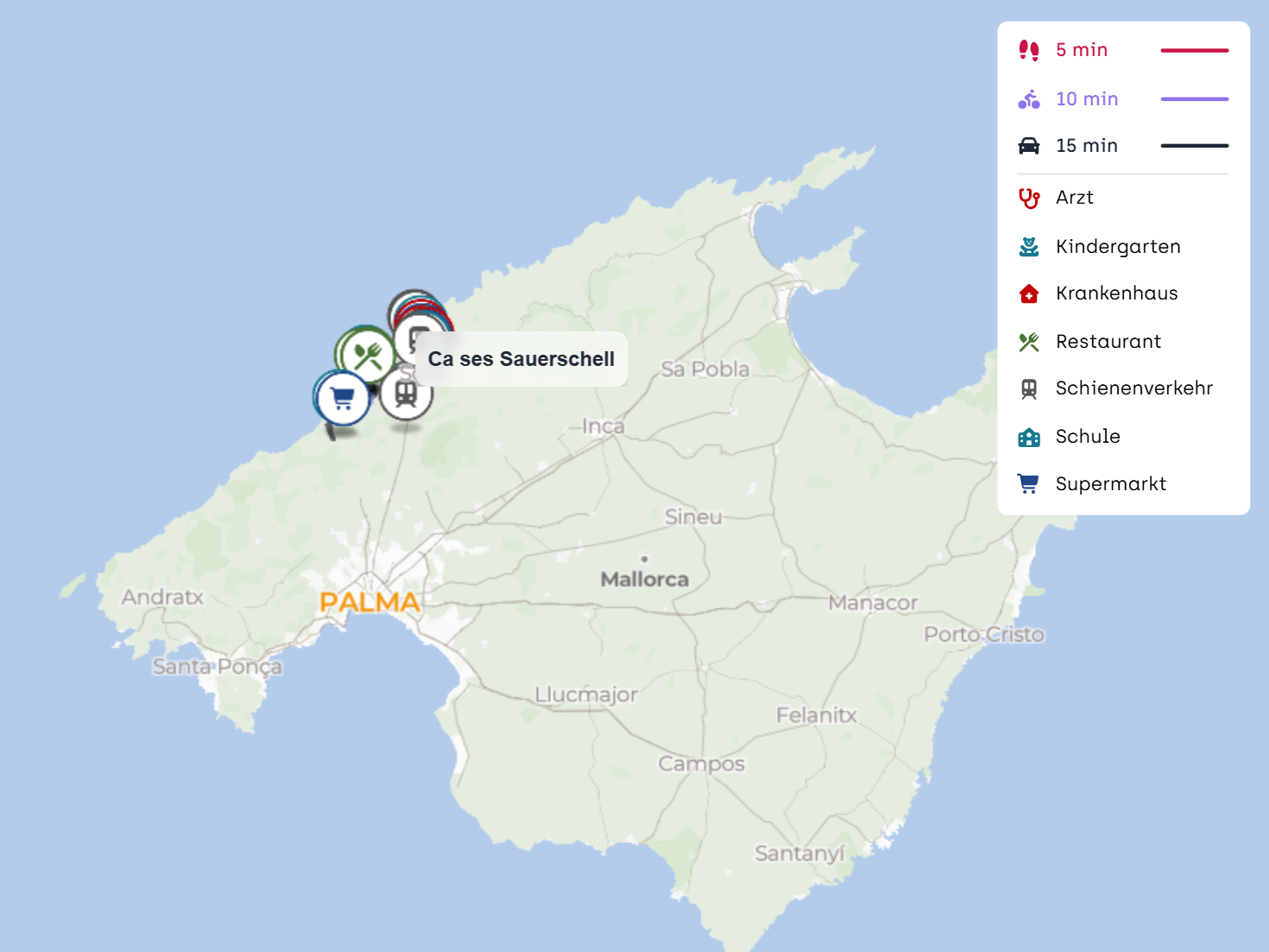Click the footprints walking icon in legend

(x=1028, y=50)
